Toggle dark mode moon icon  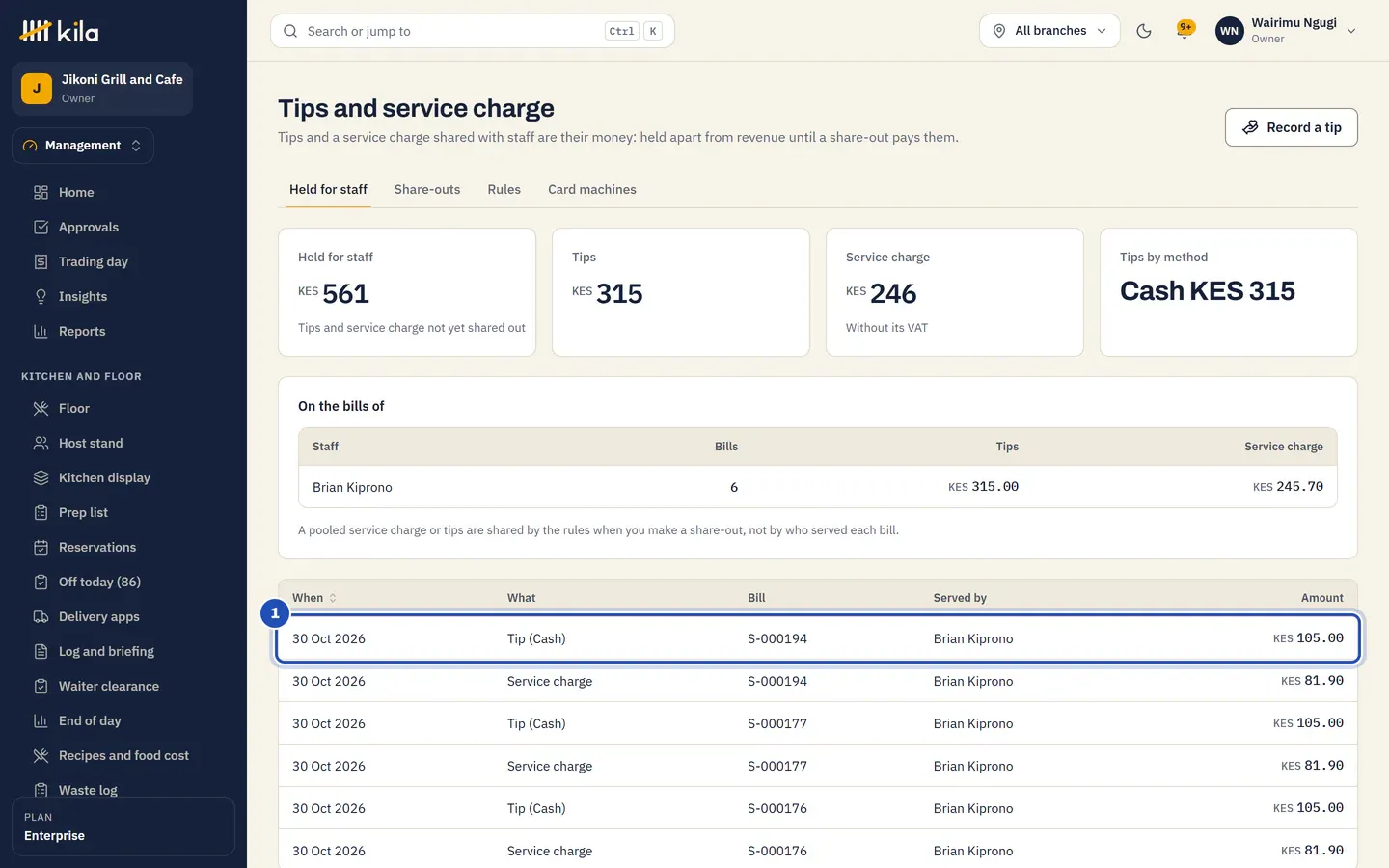coord(1144,31)
